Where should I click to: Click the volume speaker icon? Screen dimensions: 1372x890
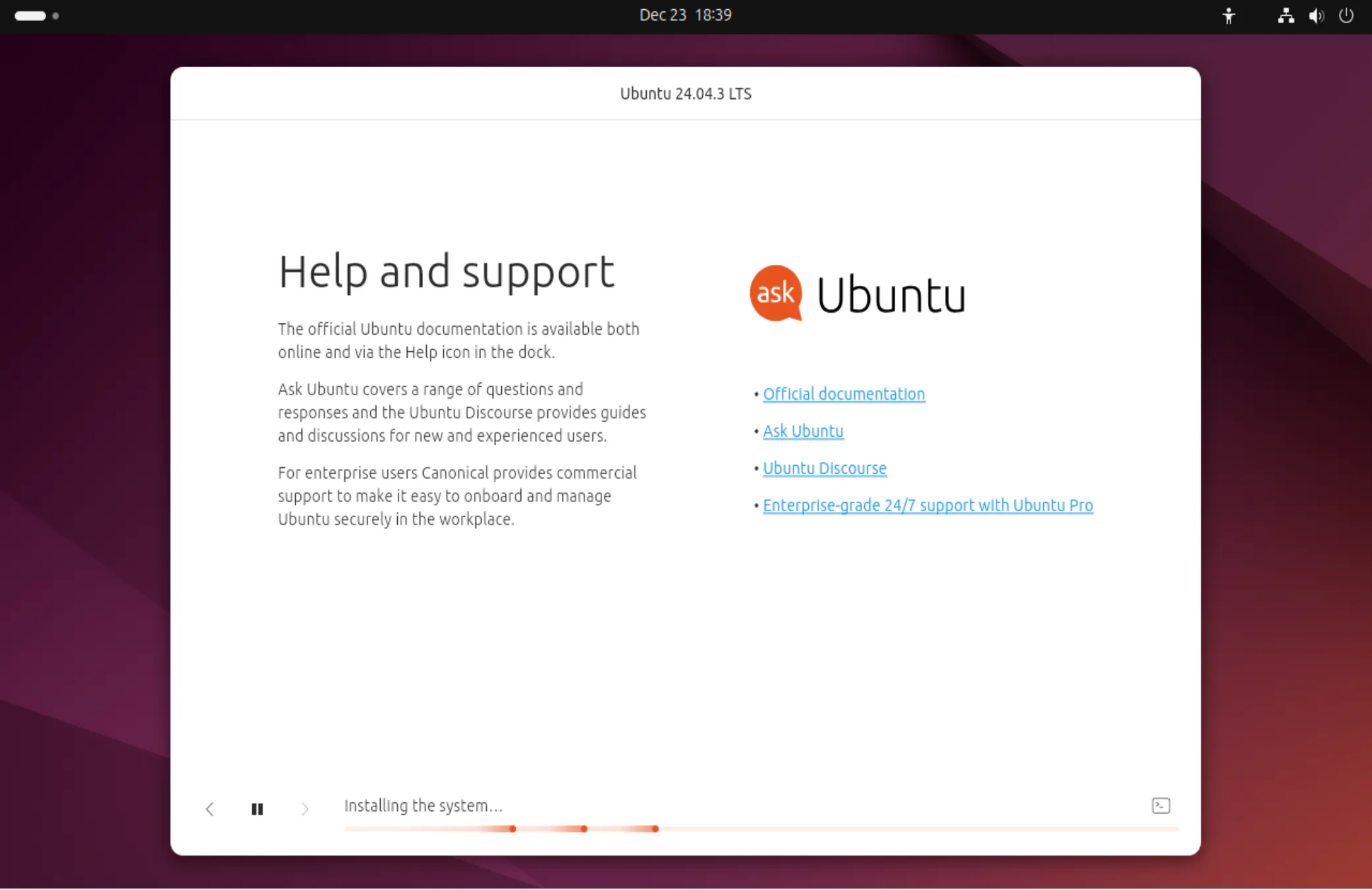(1316, 15)
